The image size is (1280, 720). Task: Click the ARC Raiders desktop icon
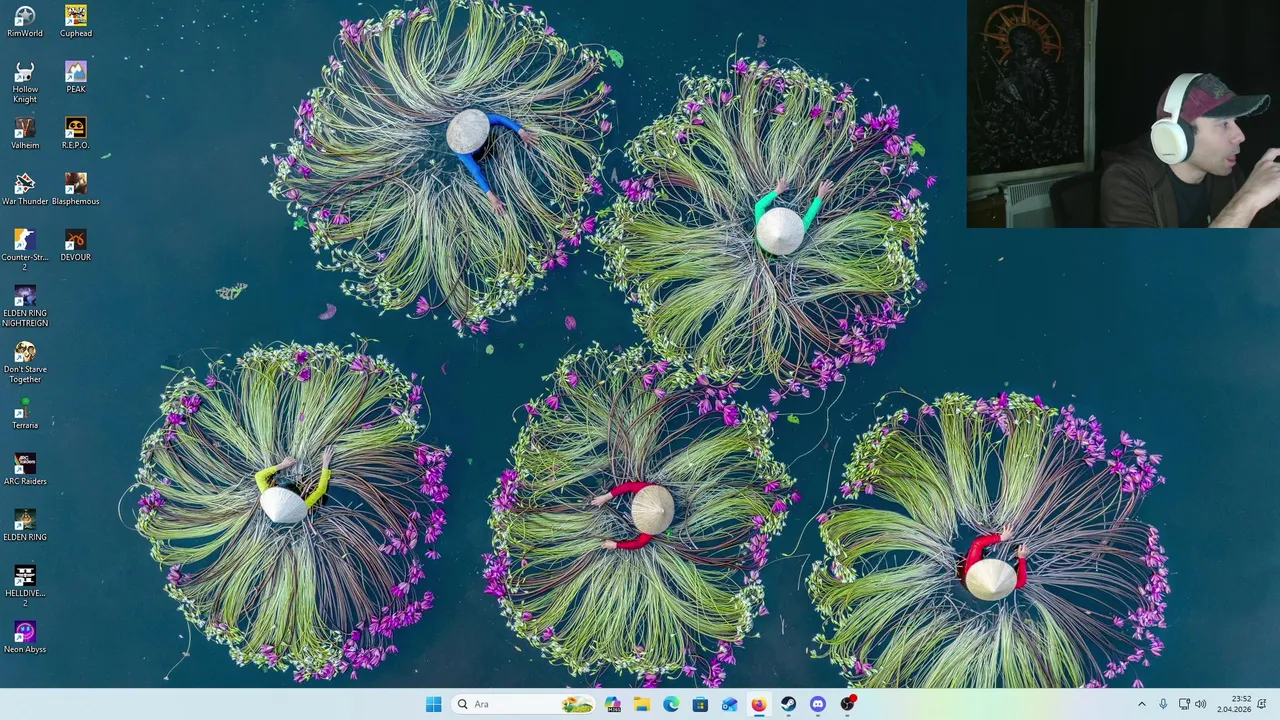tap(25, 469)
